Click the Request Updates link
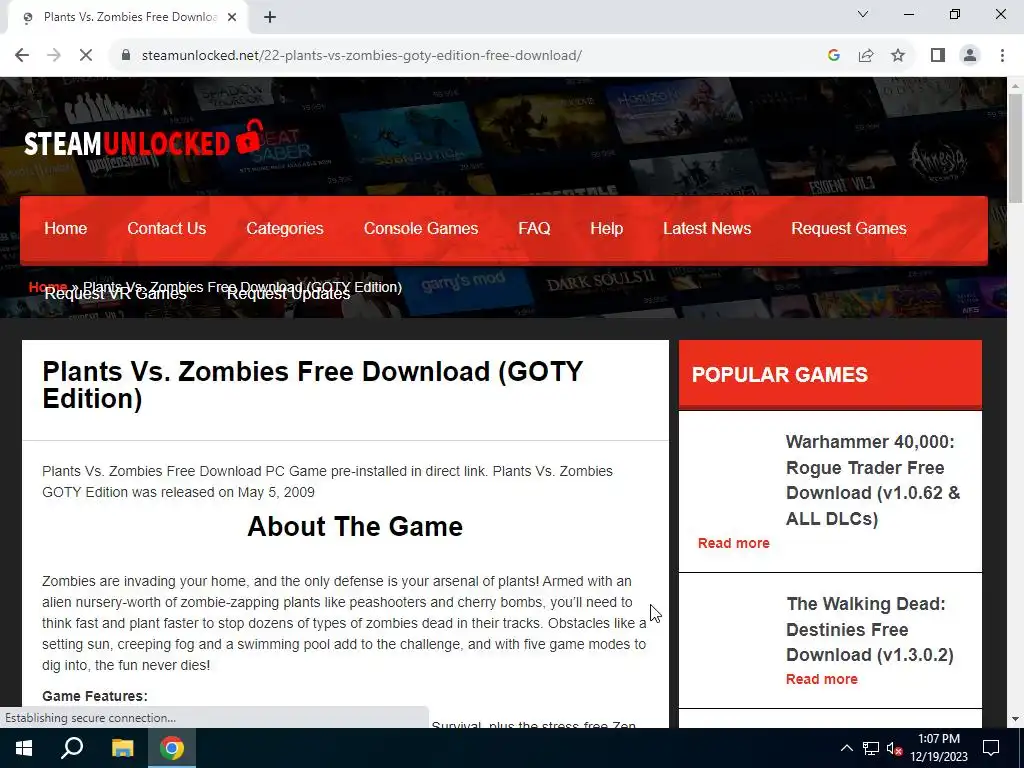Viewport: 1024px width, 768px height. point(288,295)
